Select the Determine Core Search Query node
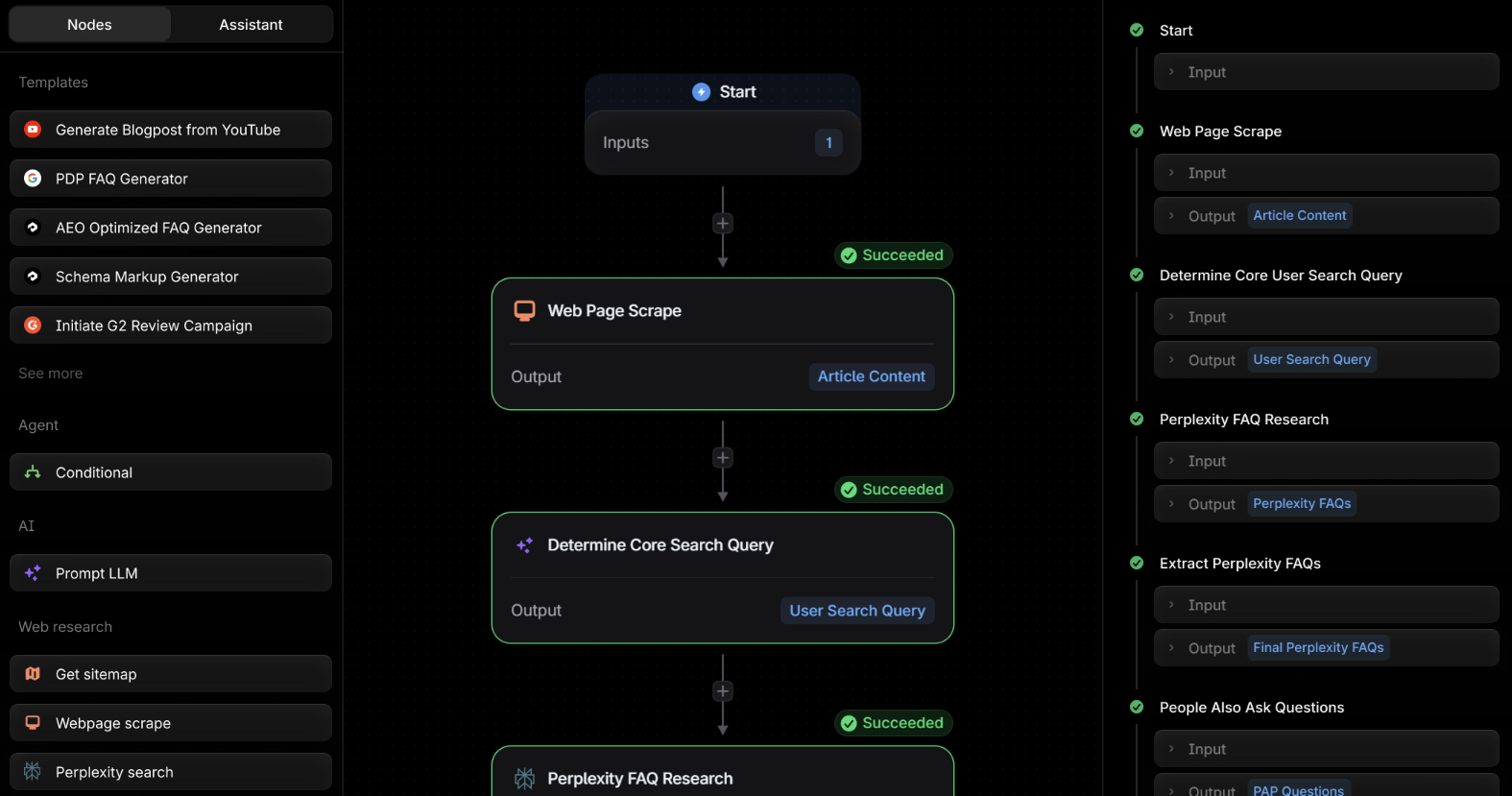The height and width of the screenshot is (796, 1512). click(x=723, y=578)
